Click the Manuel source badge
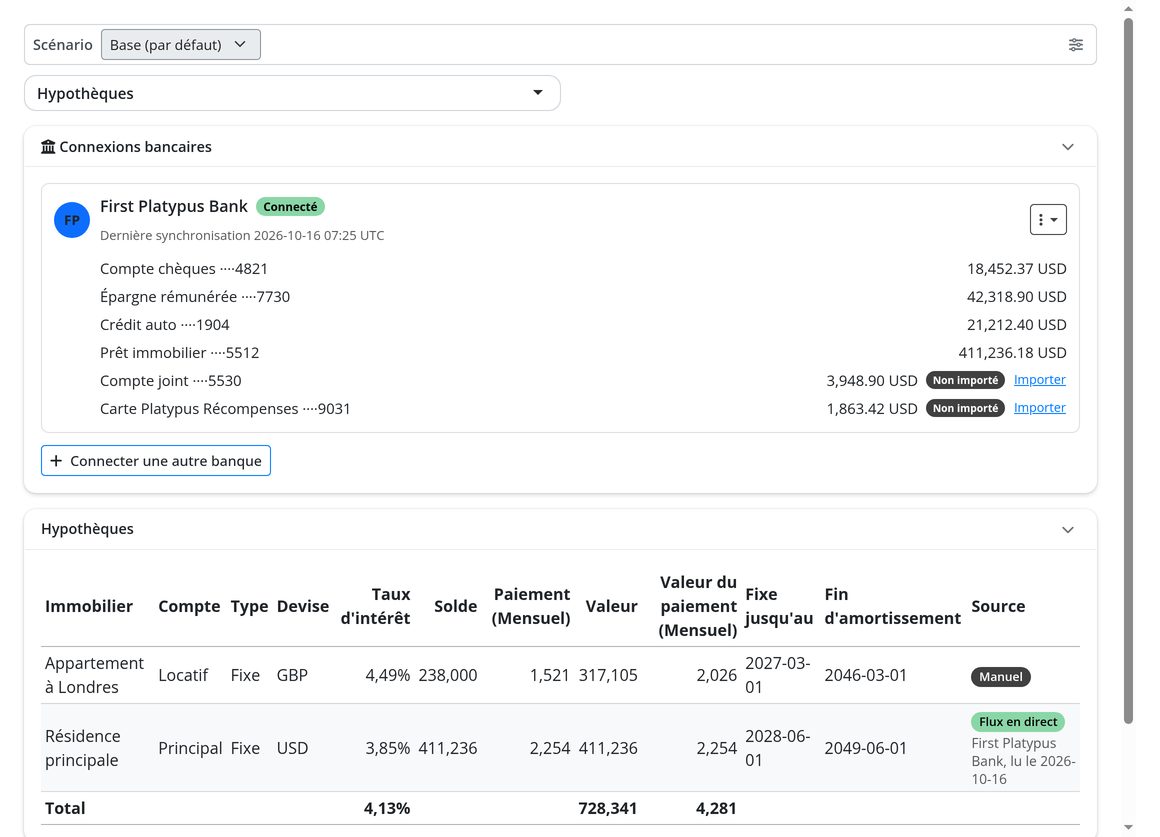The width and height of the screenshot is (1160, 837). tap(1001, 676)
